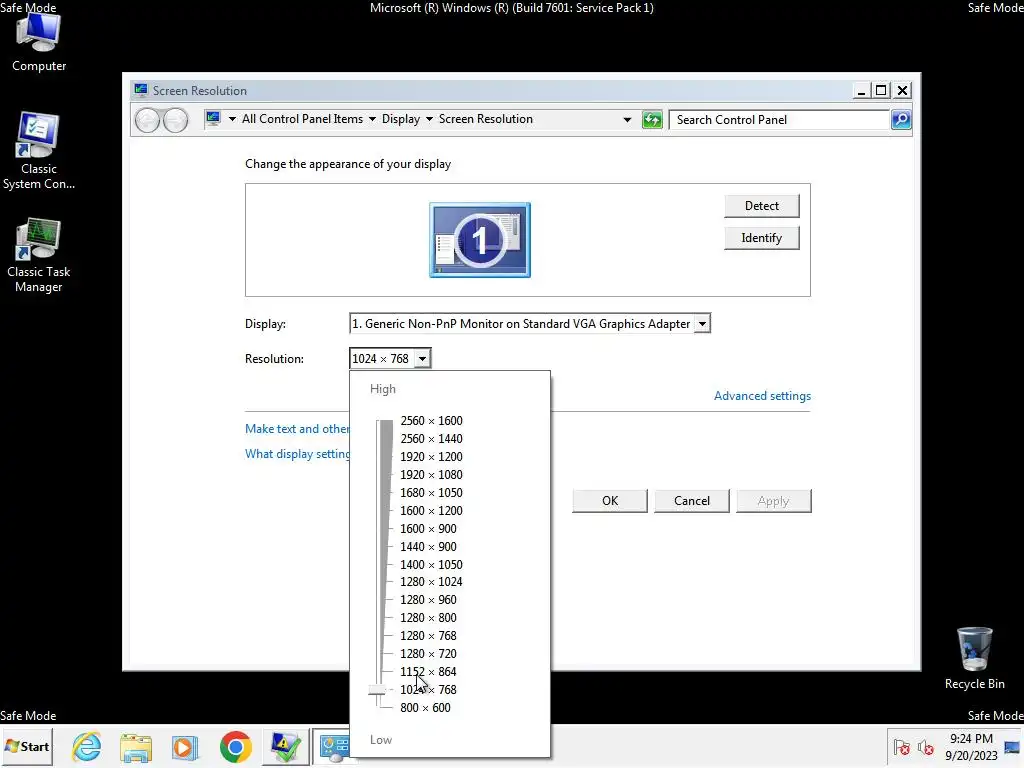1024x768 pixels.
Task: Minimize the Screen Resolution window
Action: tap(861, 90)
